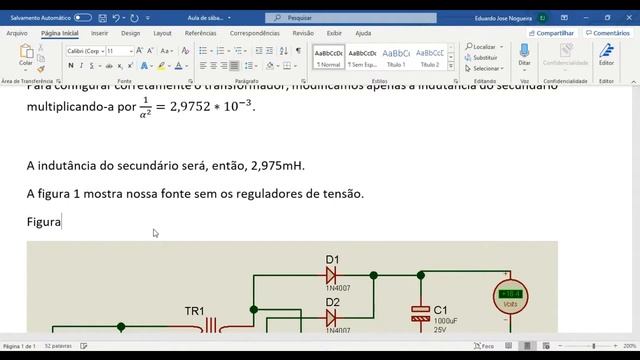The height and width of the screenshot is (360, 640).
Task: Open the Revisão tab
Action: [303, 33]
